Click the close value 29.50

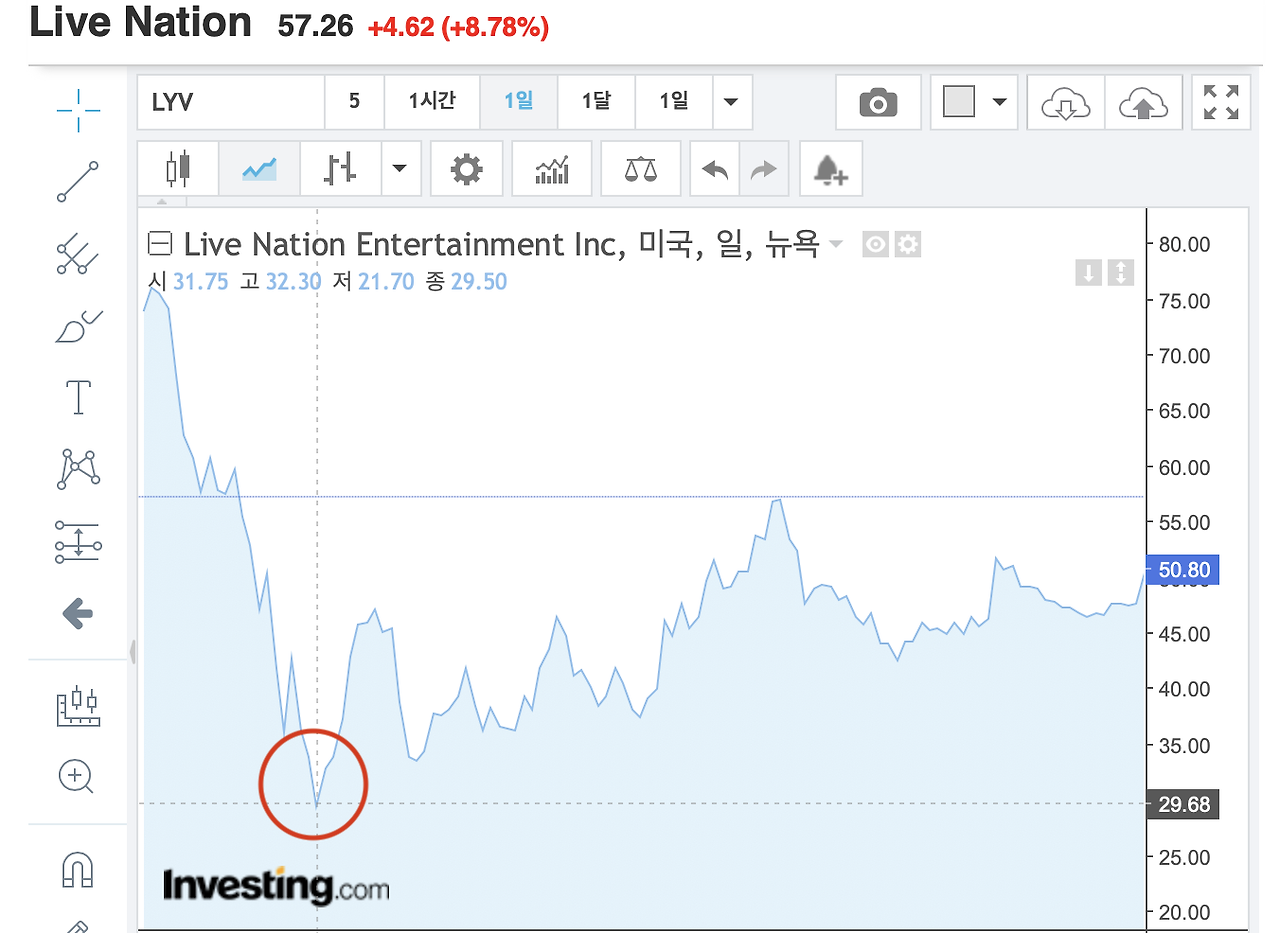(x=479, y=282)
